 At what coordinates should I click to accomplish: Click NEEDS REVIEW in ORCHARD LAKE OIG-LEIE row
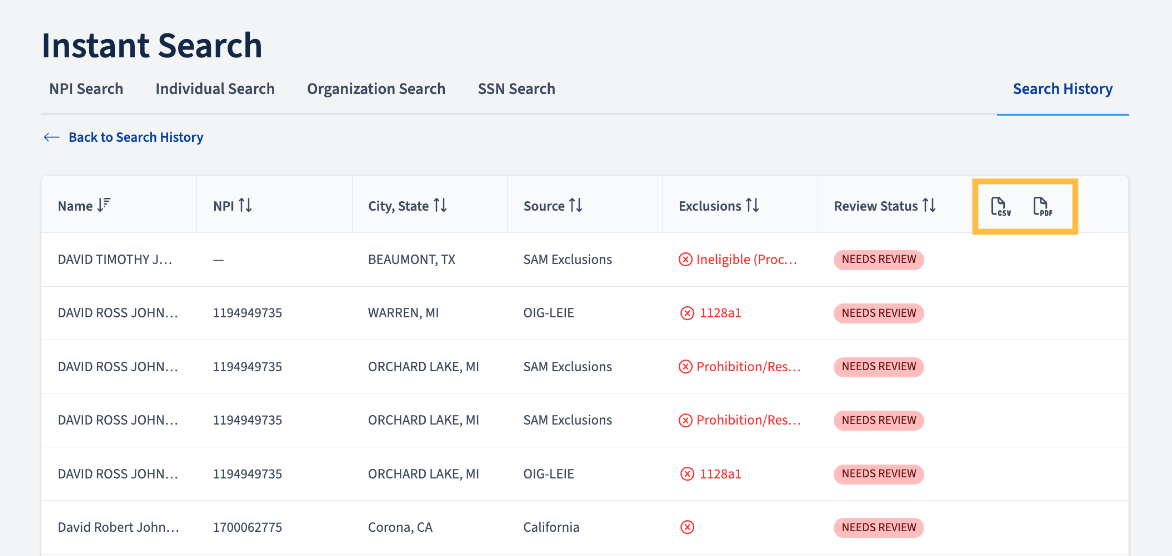coord(879,474)
